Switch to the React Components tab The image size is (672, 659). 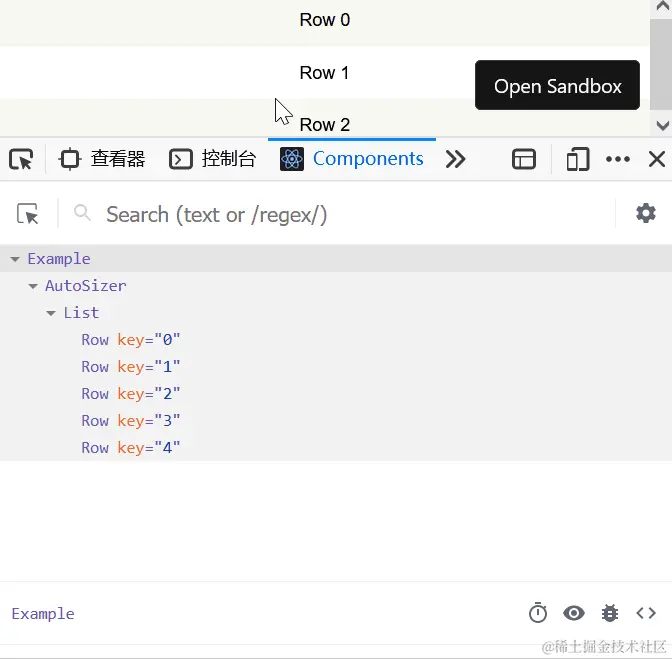(x=351, y=159)
